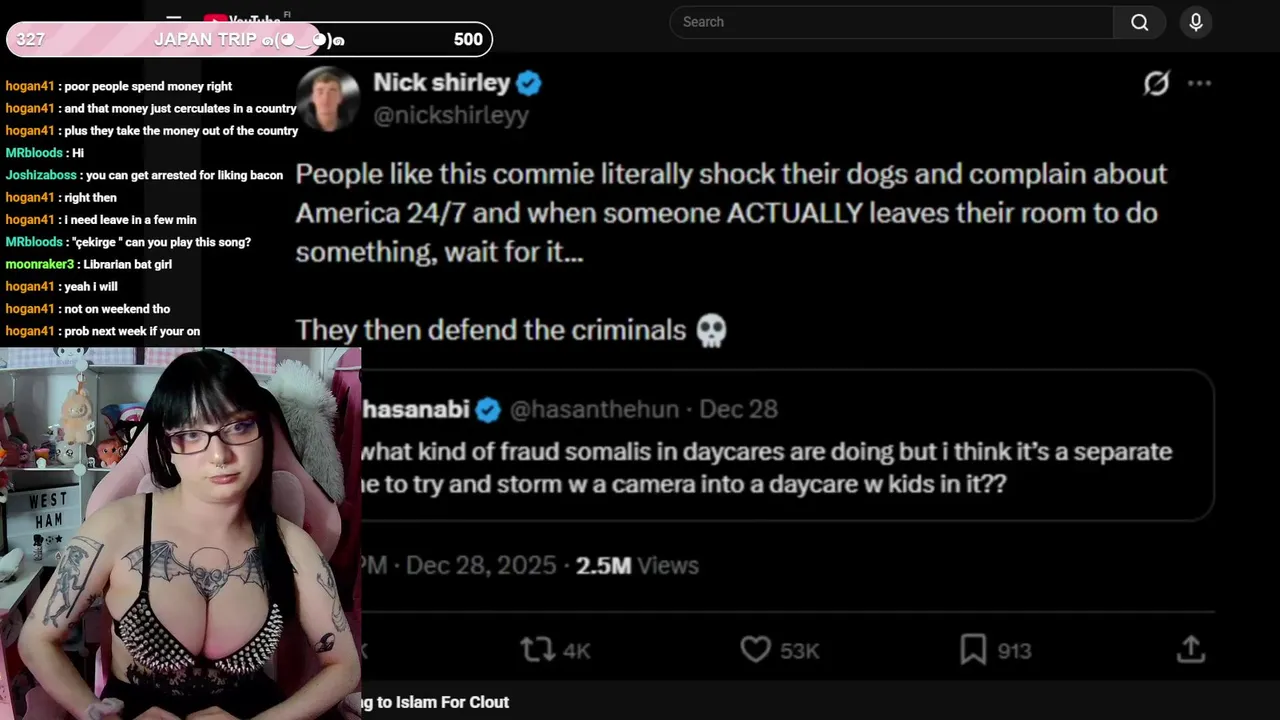
Task: Expand the three-dot more options menu
Action: [1199, 83]
